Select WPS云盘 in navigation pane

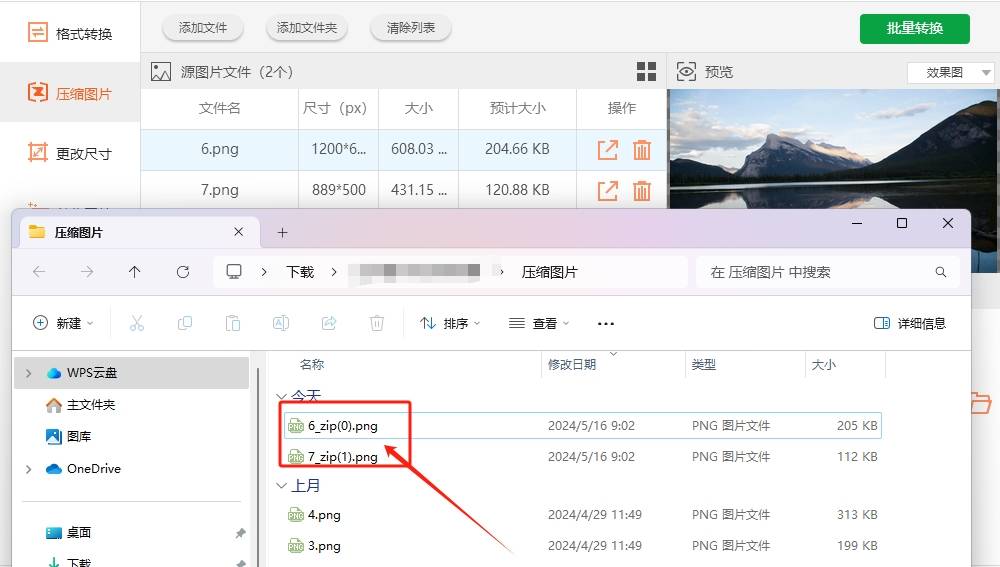(131, 373)
